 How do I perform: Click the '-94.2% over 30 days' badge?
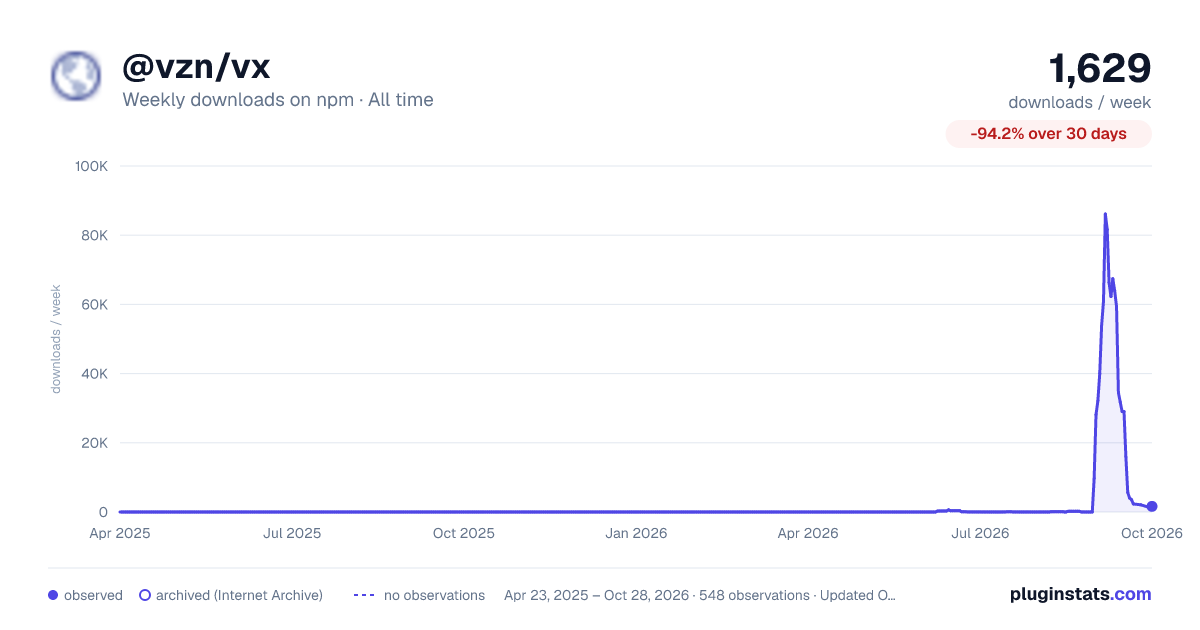tap(1049, 134)
